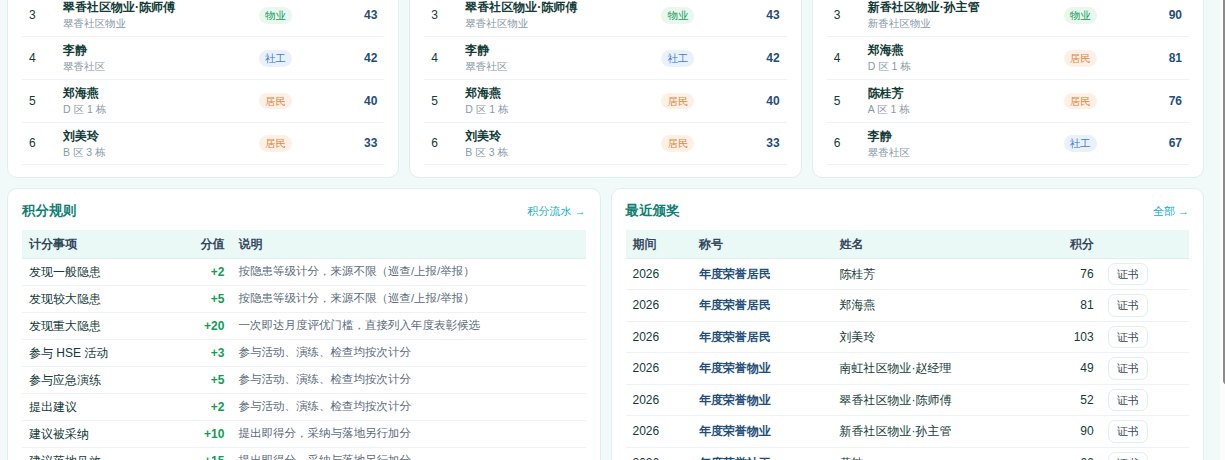
Task: Click 年度荣誉物业 title for 南虹社区物业·赵经理
Action: 735,369
